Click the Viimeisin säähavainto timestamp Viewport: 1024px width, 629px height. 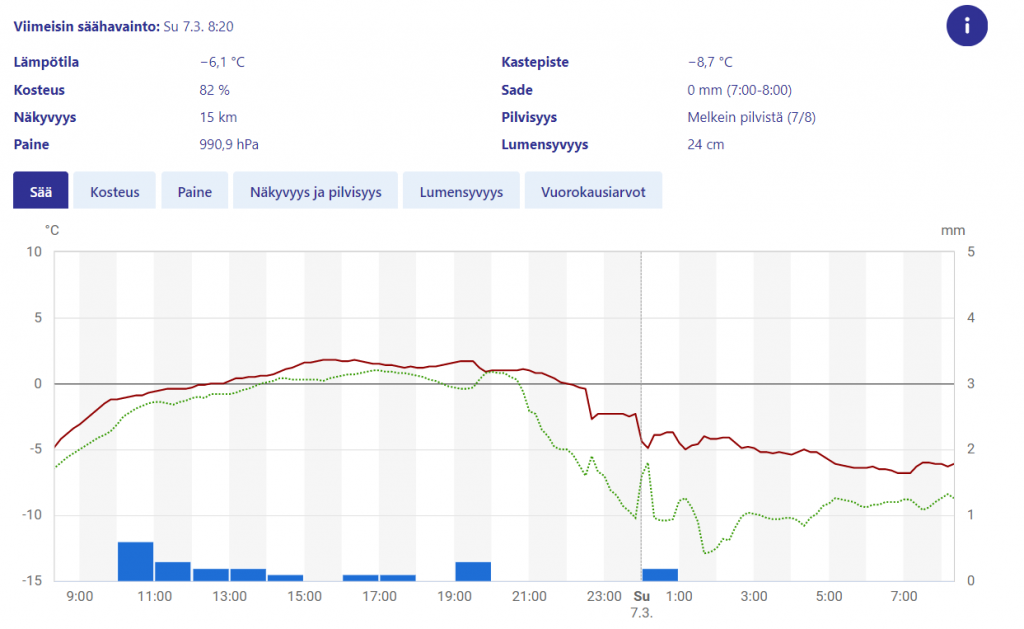pyautogui.click(x=198, y=27)
